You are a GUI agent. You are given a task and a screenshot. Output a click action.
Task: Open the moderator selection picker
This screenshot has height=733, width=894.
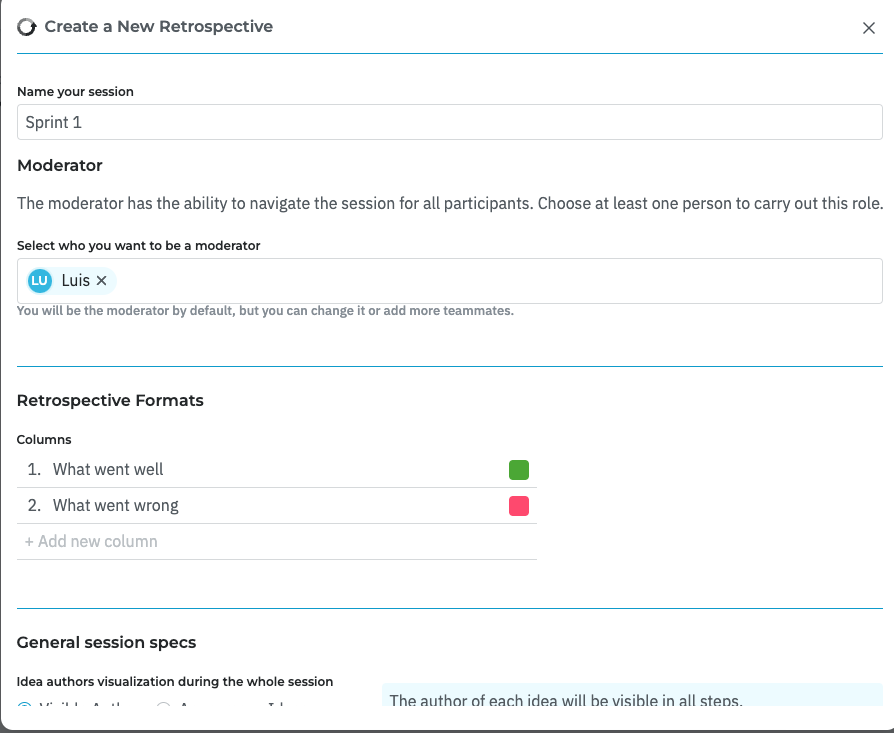[x=450, y=281]
